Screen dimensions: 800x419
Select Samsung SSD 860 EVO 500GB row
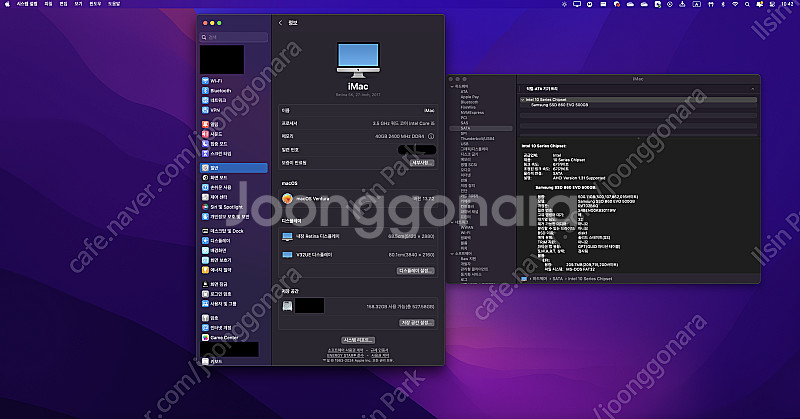click(x=638, y=105)
